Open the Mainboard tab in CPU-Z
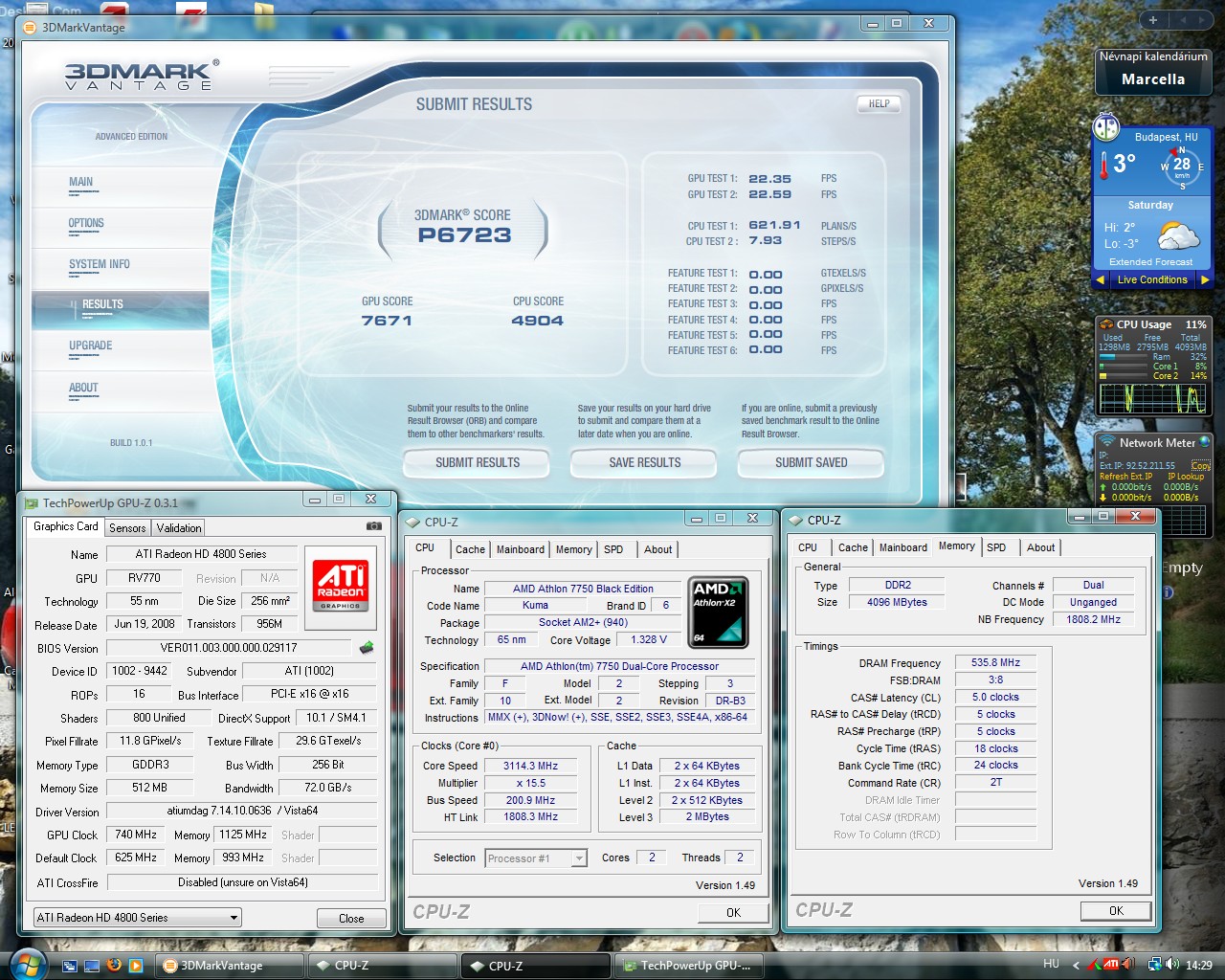This screenshot has height=980, width=1225. pyautogui.click(x=520, y=549)
